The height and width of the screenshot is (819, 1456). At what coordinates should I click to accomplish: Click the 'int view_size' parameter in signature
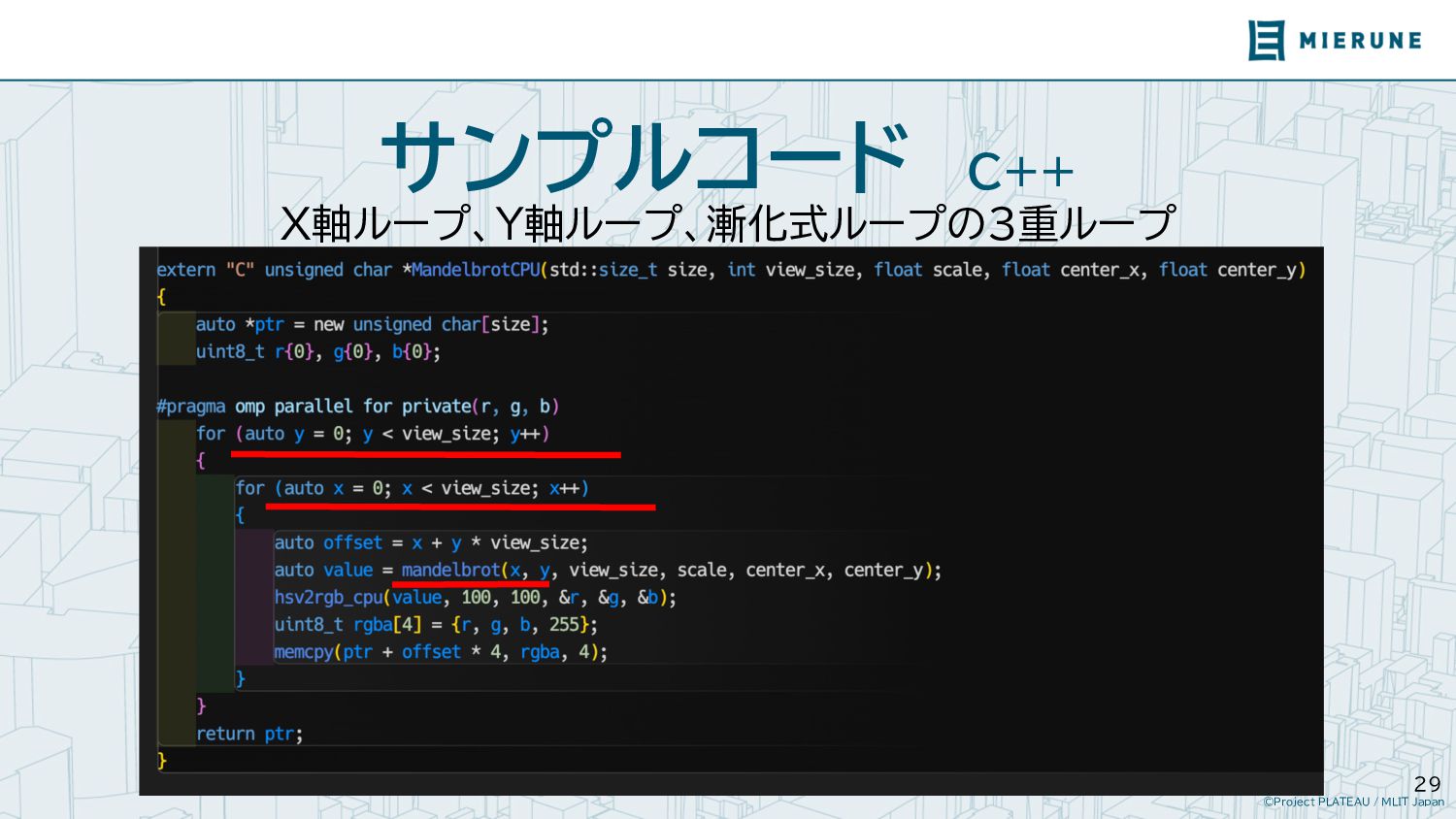click(790, 270)
